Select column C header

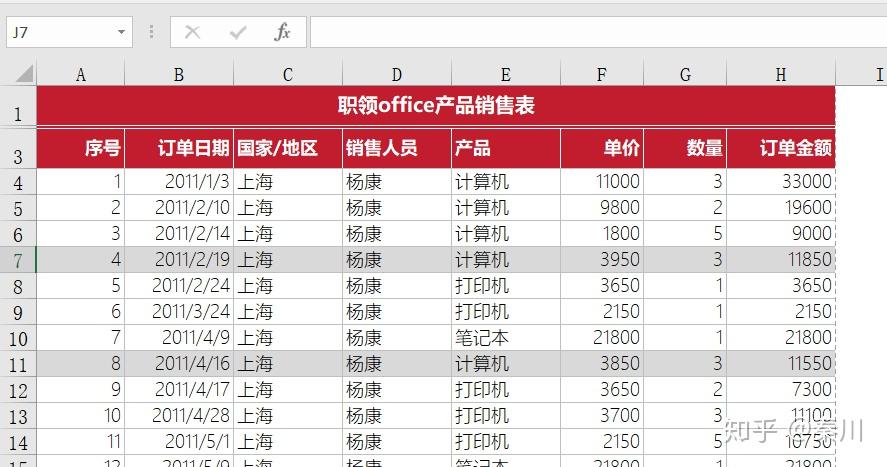pos(288,75)
